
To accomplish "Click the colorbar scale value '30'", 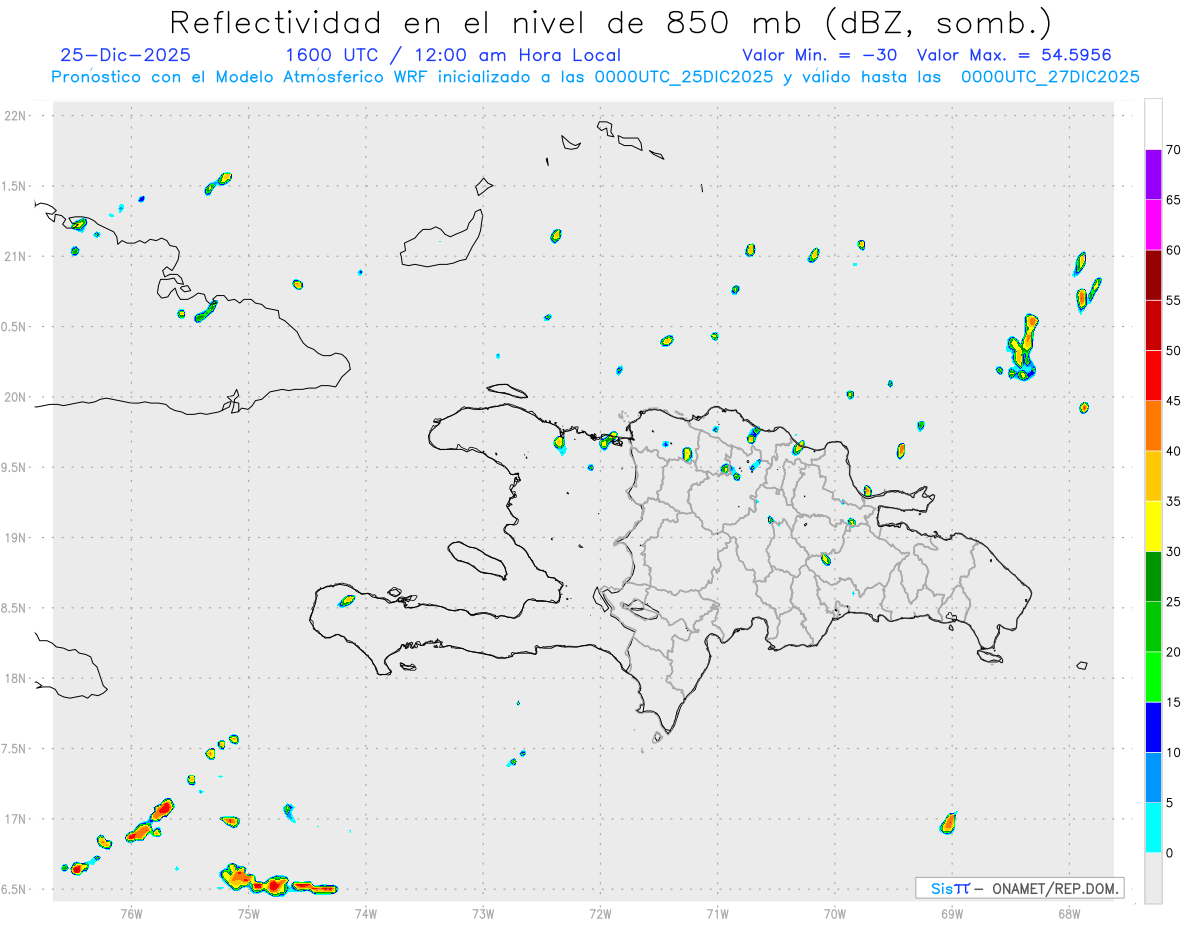I will 1174,552.
